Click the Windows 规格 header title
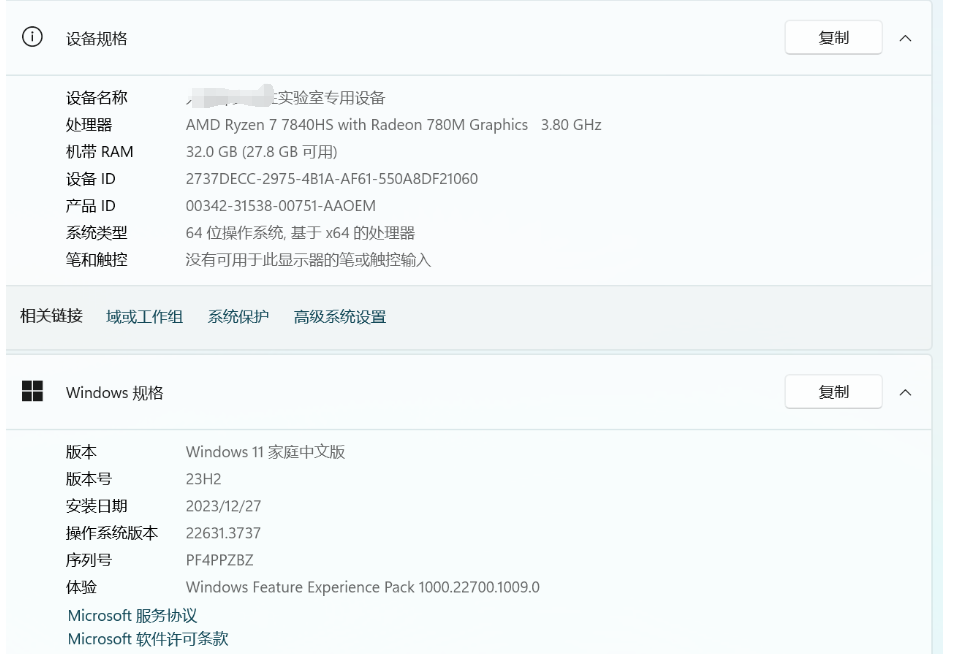Screen dimensions: 957x654 tap(115, 392)
